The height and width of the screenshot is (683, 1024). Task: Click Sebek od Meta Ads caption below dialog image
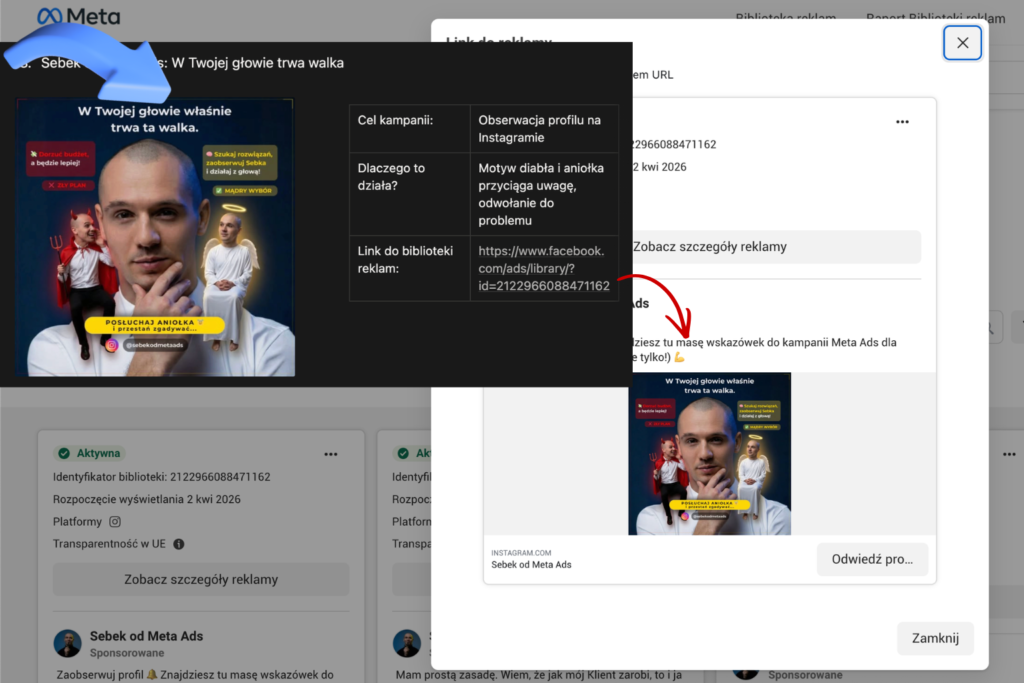coord(531,565)
